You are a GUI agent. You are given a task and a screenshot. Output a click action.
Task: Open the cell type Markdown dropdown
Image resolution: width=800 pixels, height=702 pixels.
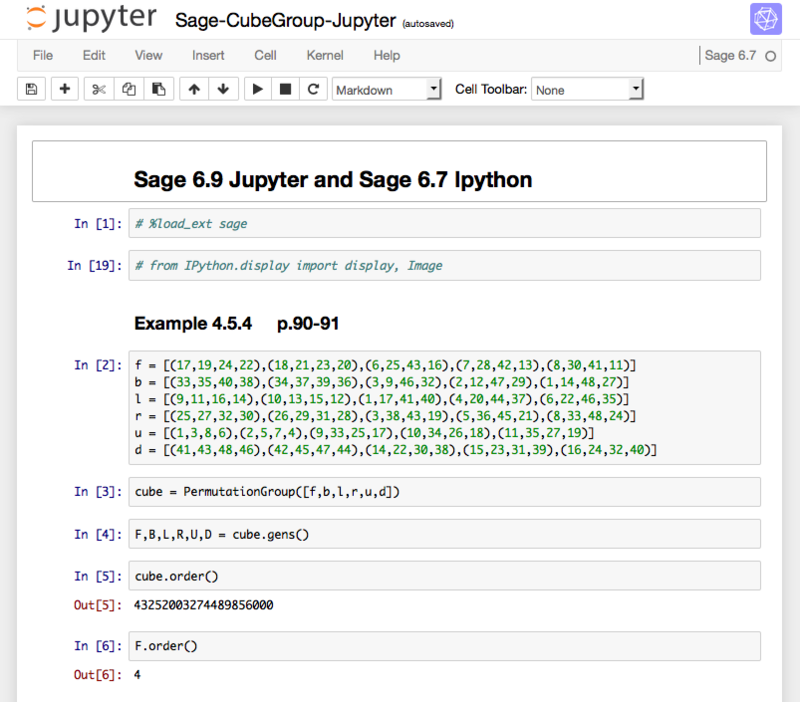pyautogui.click(x=386, y=89)
